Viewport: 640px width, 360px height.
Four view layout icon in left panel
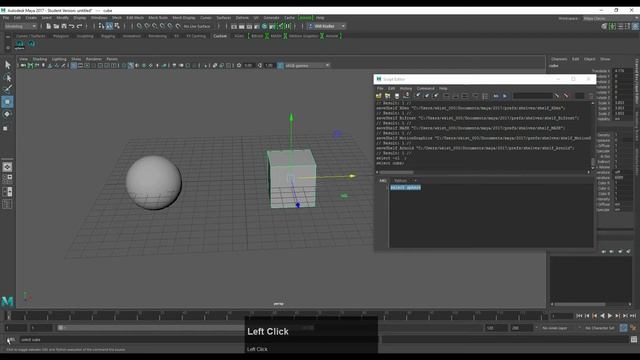pyautogui.click(x=7, y=178)
